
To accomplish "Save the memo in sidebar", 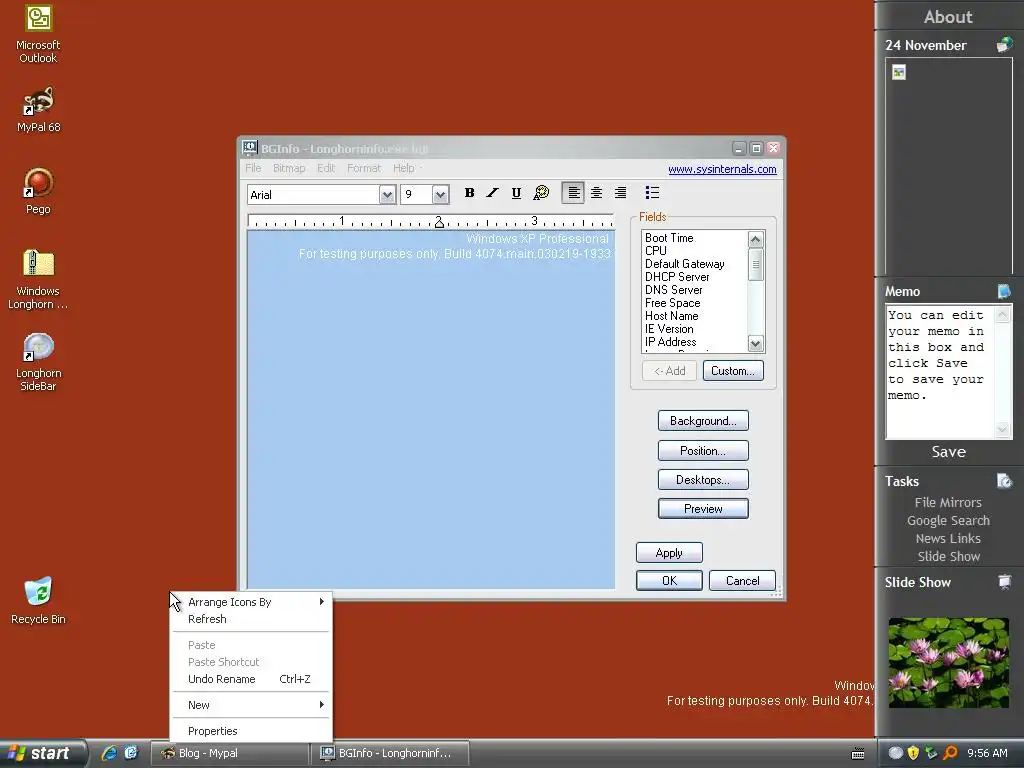I will (x=948, y=452).
